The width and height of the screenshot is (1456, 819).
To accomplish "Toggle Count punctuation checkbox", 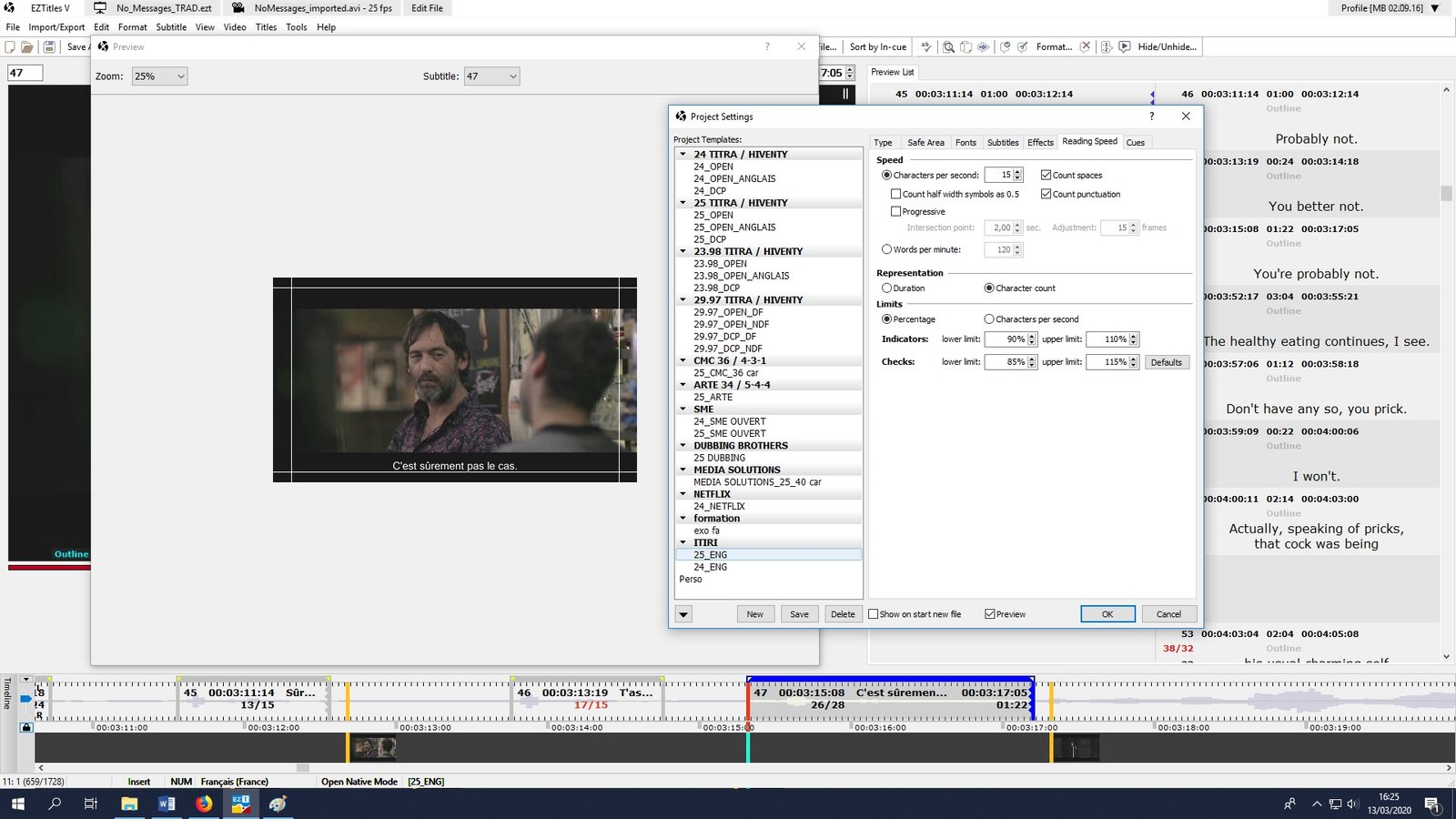I will [1046, 194].
